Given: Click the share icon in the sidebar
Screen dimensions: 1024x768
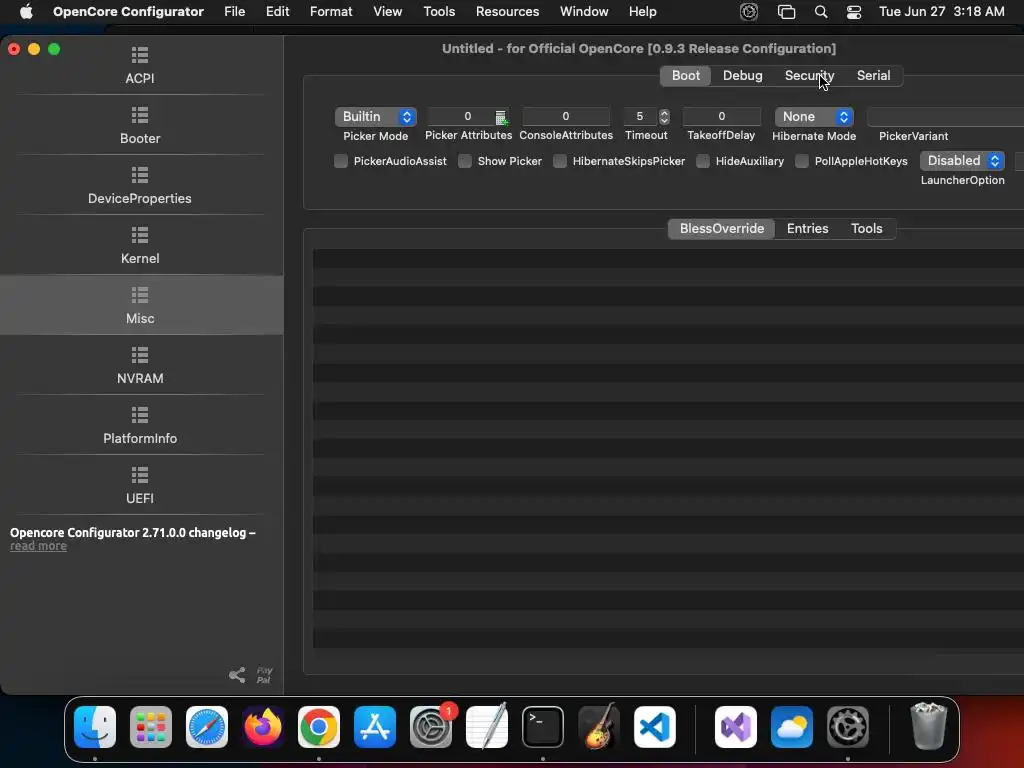Looking at the screenshot, I should click(237, 675).
